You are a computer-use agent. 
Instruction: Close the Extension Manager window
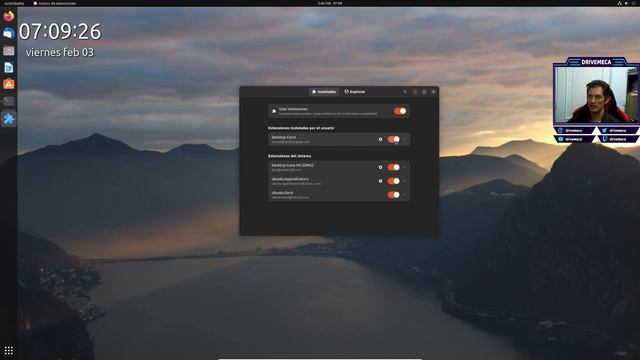(x=433, y=92)
